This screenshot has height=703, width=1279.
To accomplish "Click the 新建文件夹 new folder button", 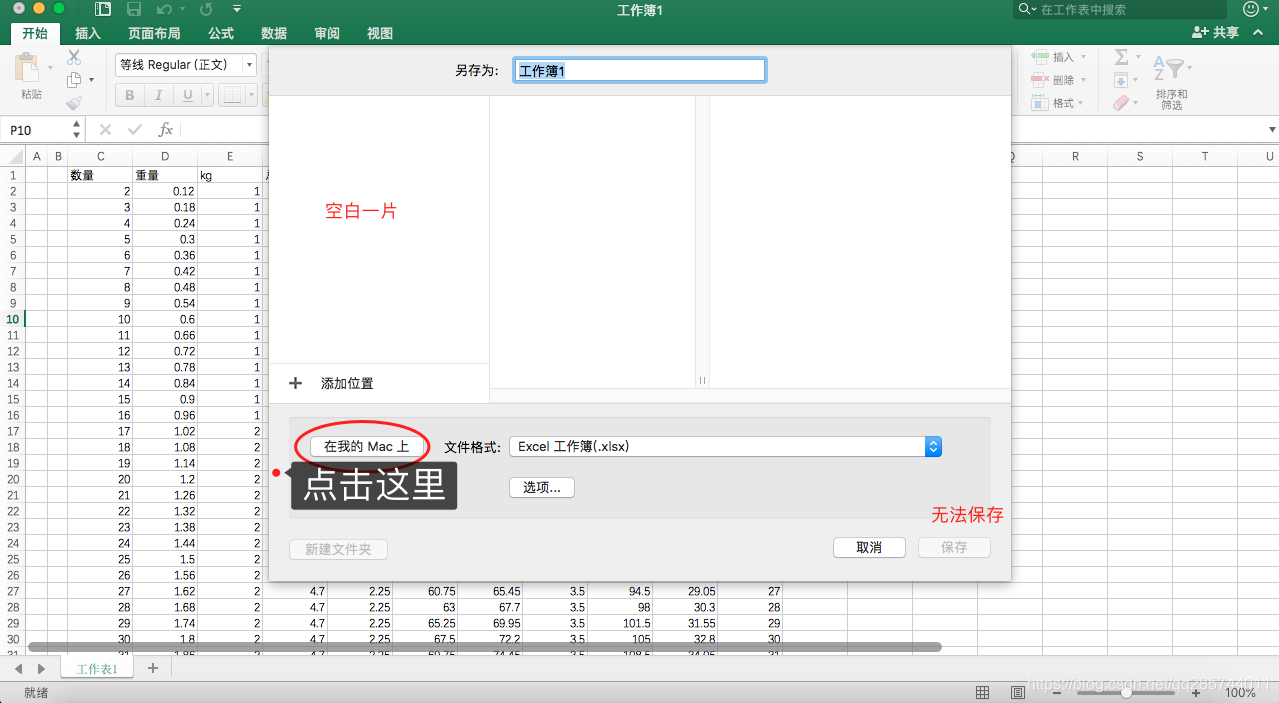I will pyautogui.click(x=338, y=550).
